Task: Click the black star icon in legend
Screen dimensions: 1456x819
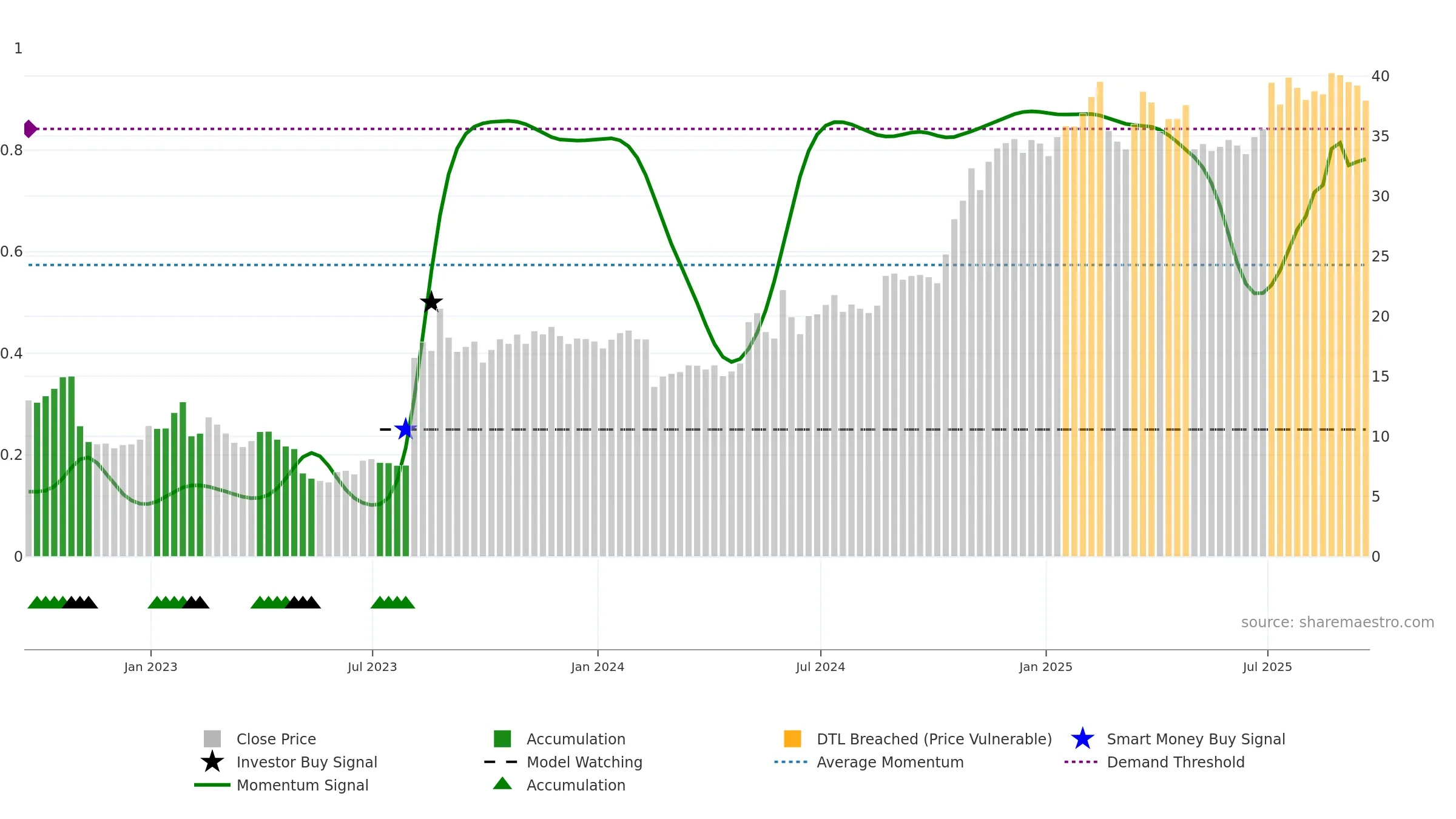Action: pyautogui.click(x=212, y=762)
